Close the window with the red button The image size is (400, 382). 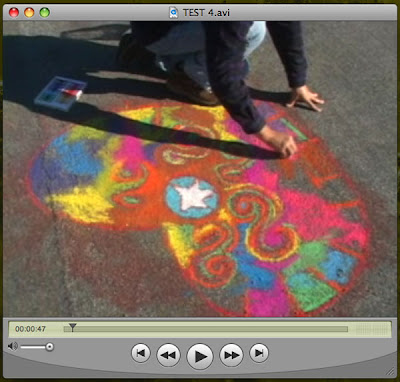point(14,13)
